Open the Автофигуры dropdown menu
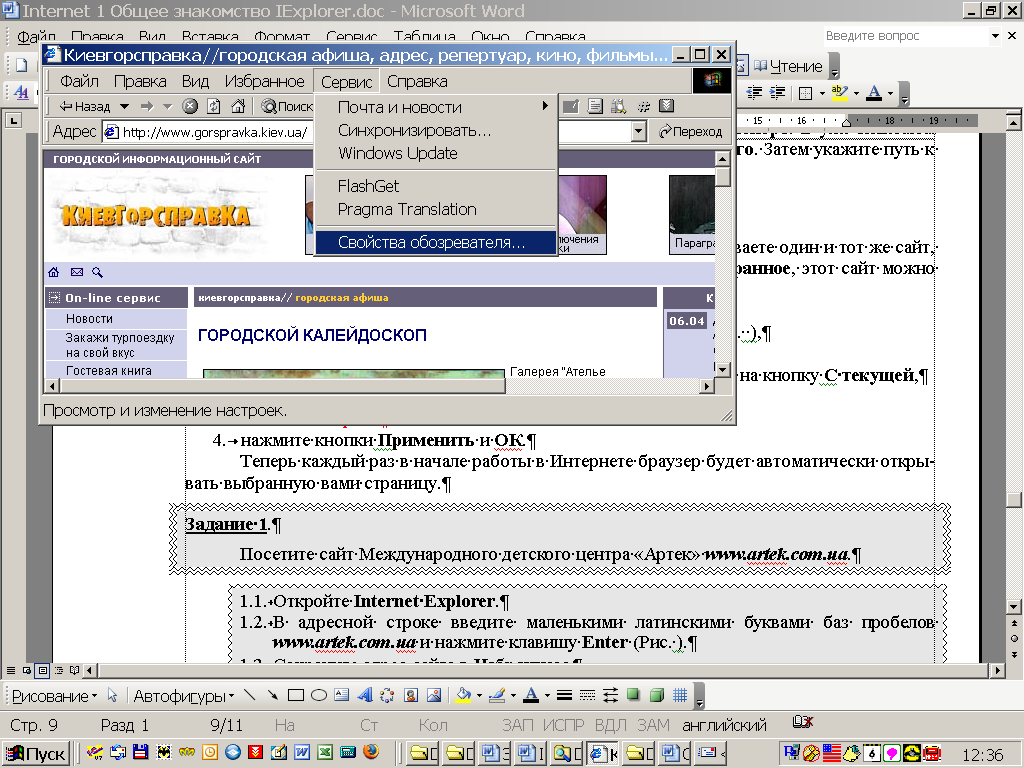The height and width of the screenshot is (768, 1024). point(184,696)
